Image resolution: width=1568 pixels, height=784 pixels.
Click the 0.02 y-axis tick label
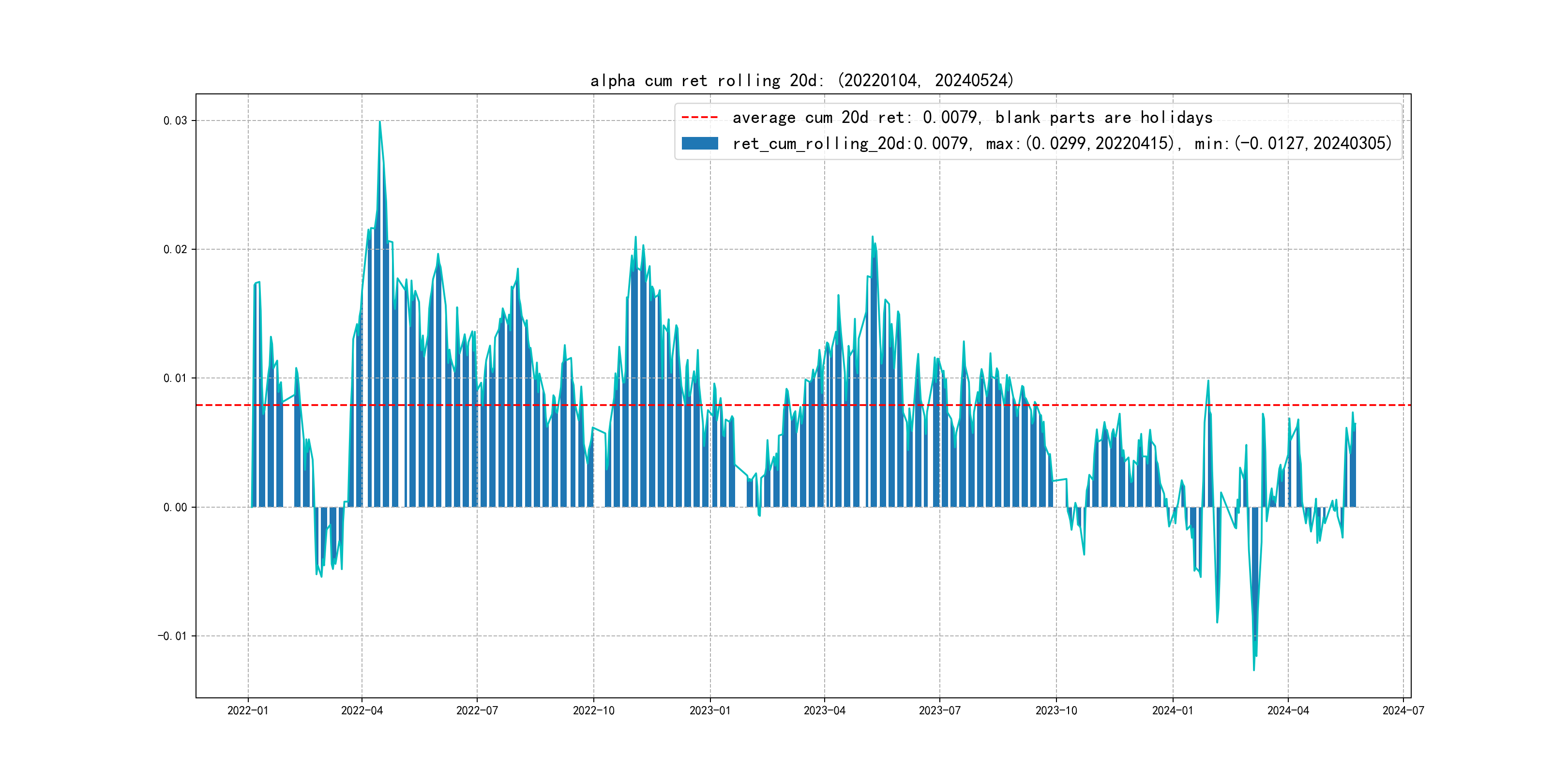(175, 250)
